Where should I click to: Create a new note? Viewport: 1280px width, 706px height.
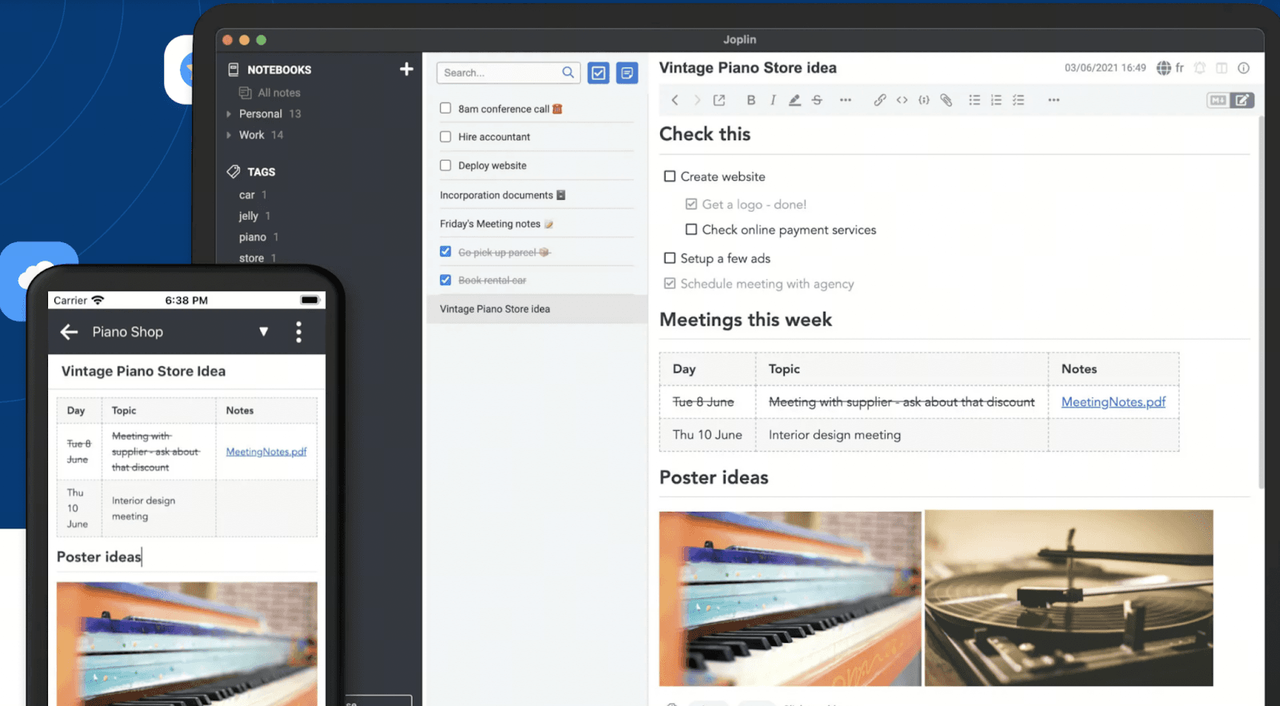(x=627, y=73)
